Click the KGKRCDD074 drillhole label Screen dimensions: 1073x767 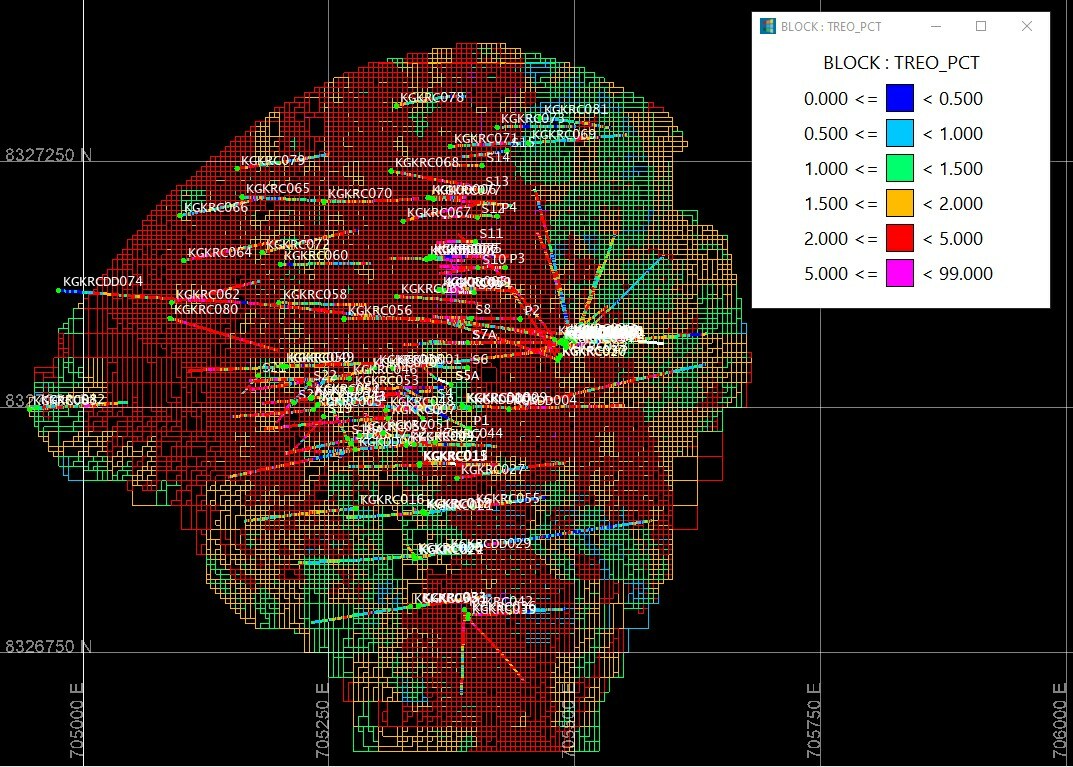click(103, 282)
